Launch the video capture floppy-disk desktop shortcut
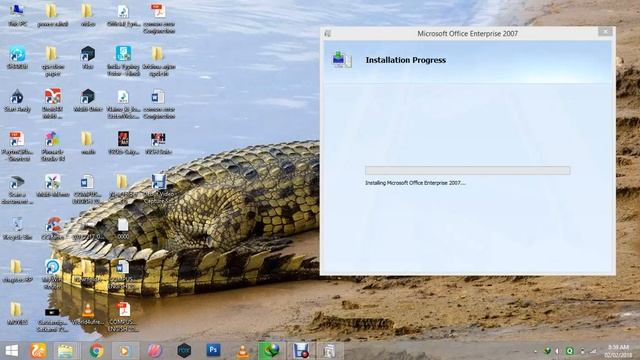 158,189
